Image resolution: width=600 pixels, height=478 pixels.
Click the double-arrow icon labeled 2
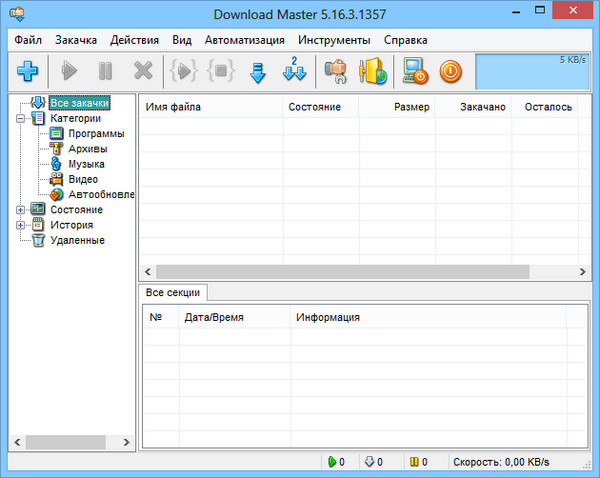(x=294, y=71)
